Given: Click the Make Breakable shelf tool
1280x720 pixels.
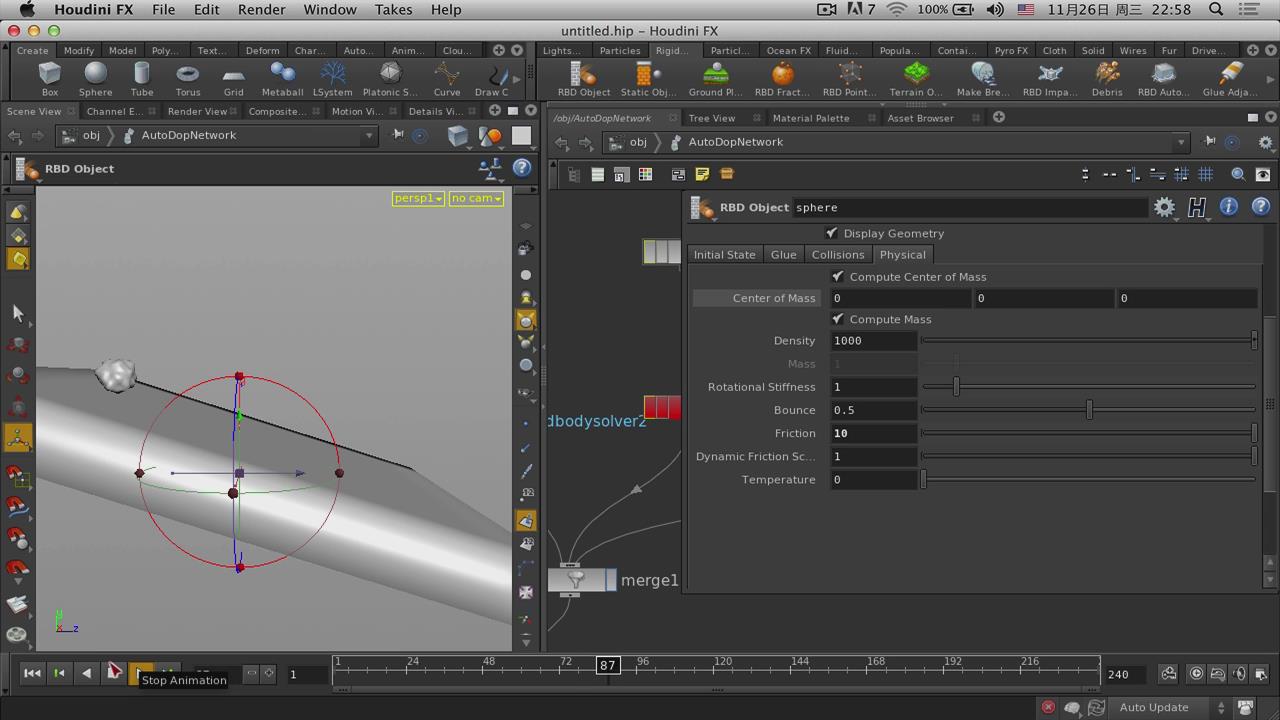Looking at the screenshot, I should [983, 79].
